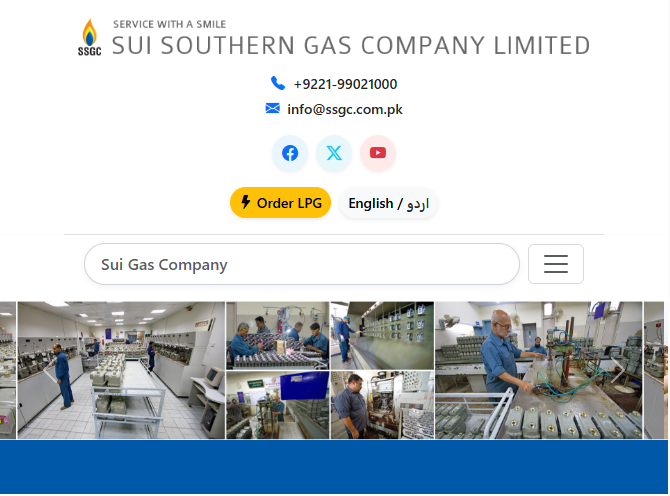View the photo of man in grey shirt
The width and height of the screenshot is (670, 496).
coord(382,405)
